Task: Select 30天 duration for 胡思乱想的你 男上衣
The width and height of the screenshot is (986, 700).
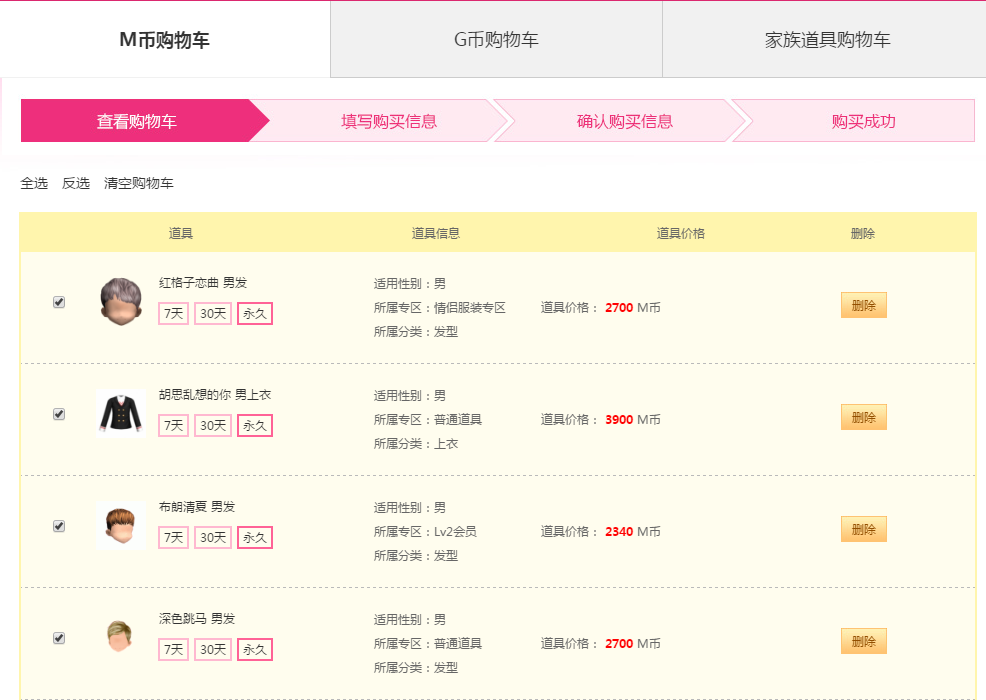Action: point(213,425)
